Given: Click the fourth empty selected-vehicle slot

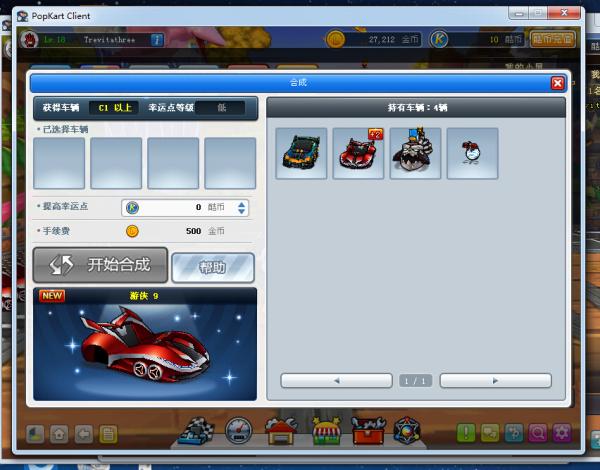Looking at the screenshot, I should pos(230,163).
